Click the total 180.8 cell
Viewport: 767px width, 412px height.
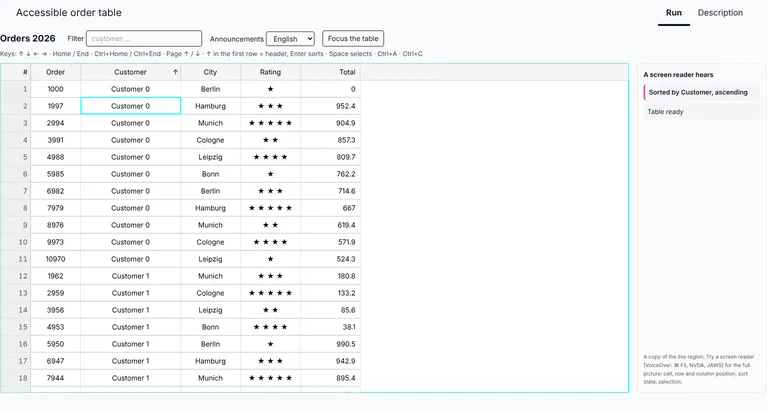pos(330,276)
